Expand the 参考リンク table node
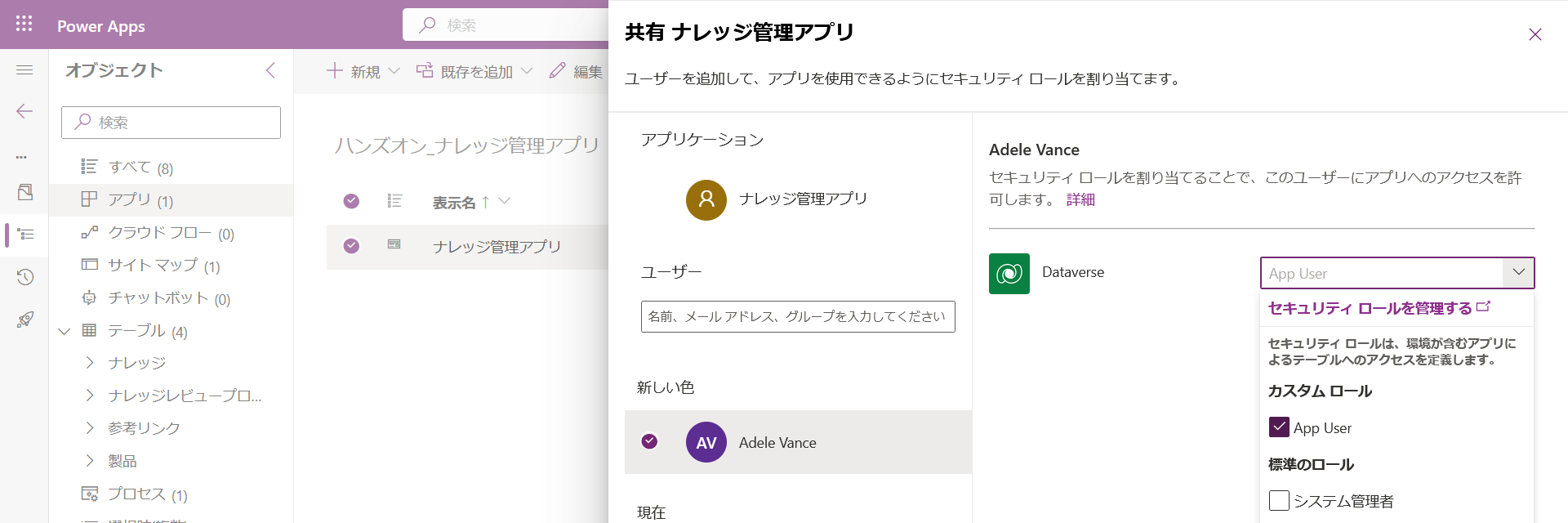The image size is (1568, 523). (90, 428)
